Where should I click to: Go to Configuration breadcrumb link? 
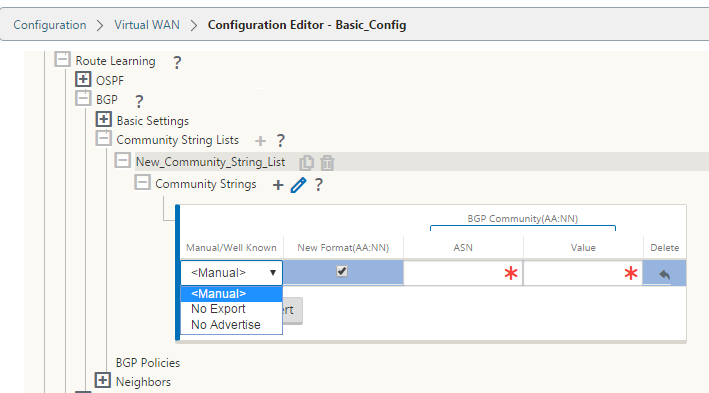point(50,25)
